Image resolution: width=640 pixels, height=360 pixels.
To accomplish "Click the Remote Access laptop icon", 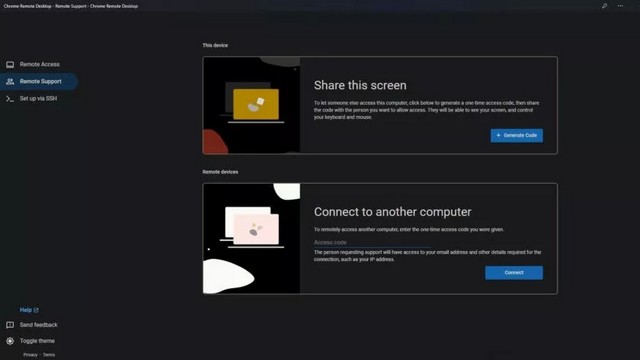I will click(10, 64).
